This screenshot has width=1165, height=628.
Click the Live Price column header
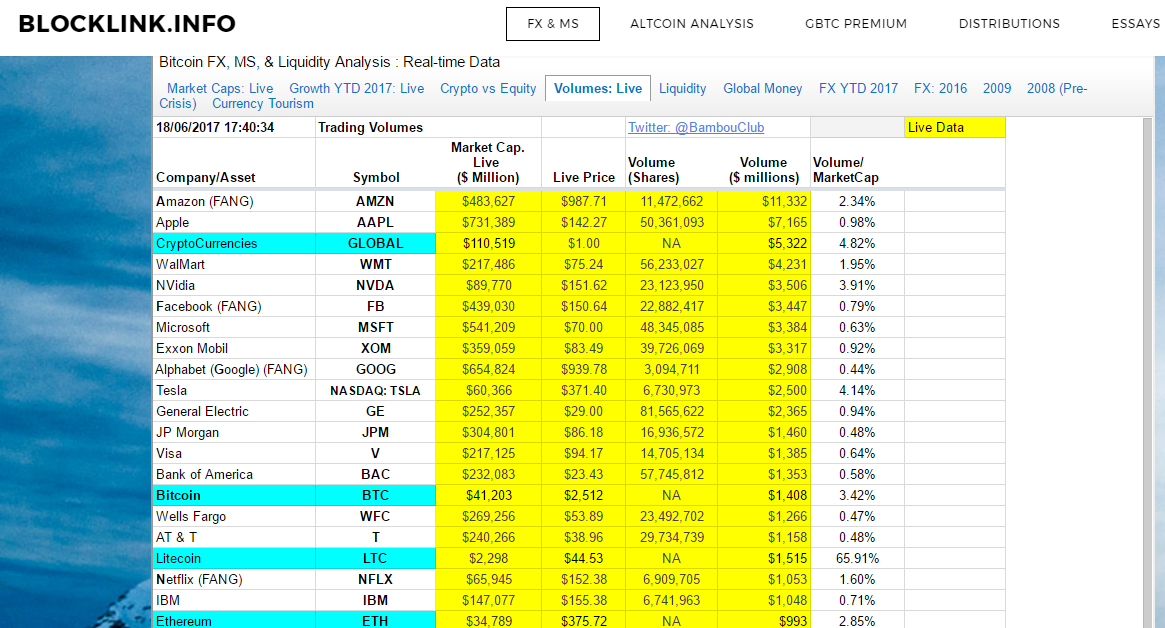click(584, 178)
